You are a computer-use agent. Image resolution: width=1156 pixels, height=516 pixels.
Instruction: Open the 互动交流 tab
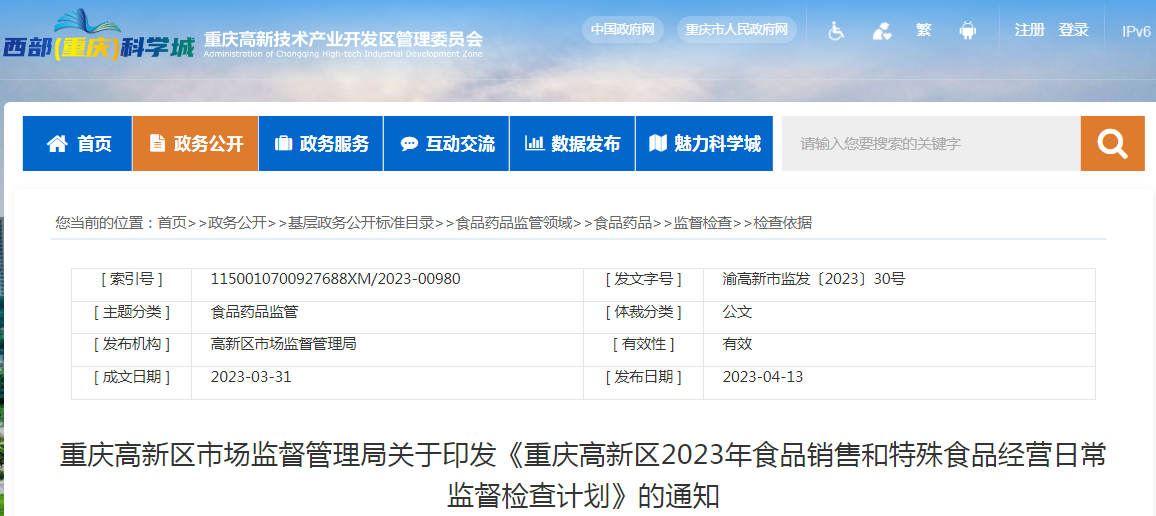coord(447,144)
